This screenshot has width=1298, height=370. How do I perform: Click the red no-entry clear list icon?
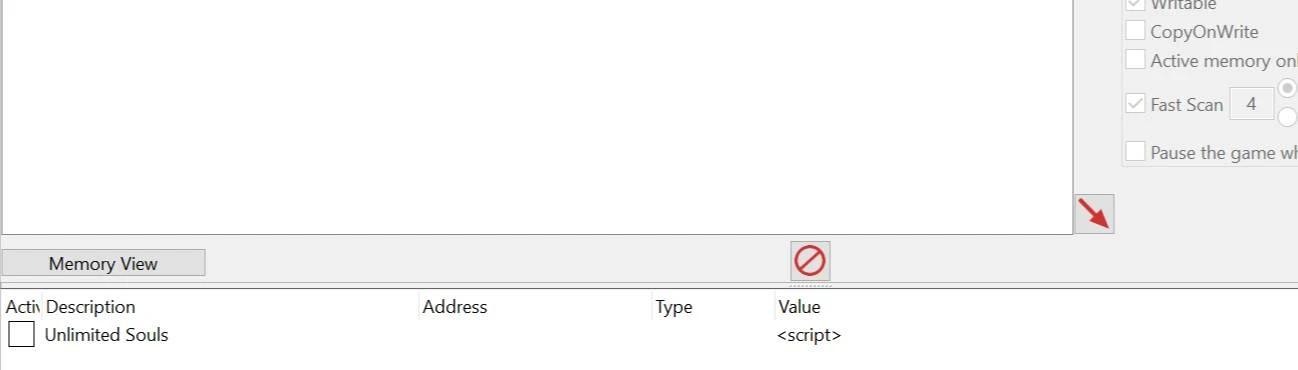pos(810,261)
